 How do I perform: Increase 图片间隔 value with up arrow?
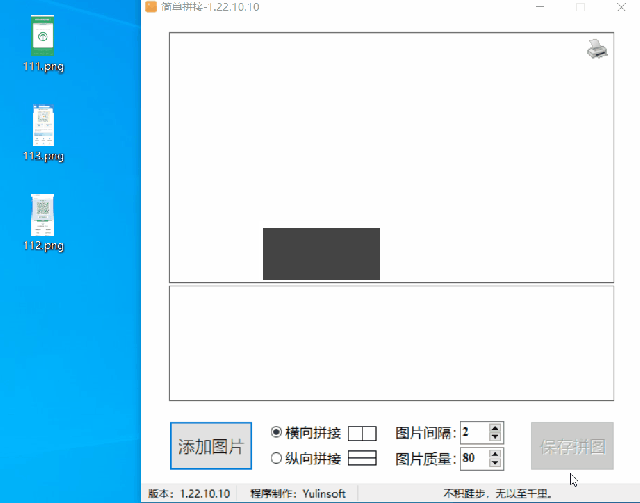tap(495, 428)
